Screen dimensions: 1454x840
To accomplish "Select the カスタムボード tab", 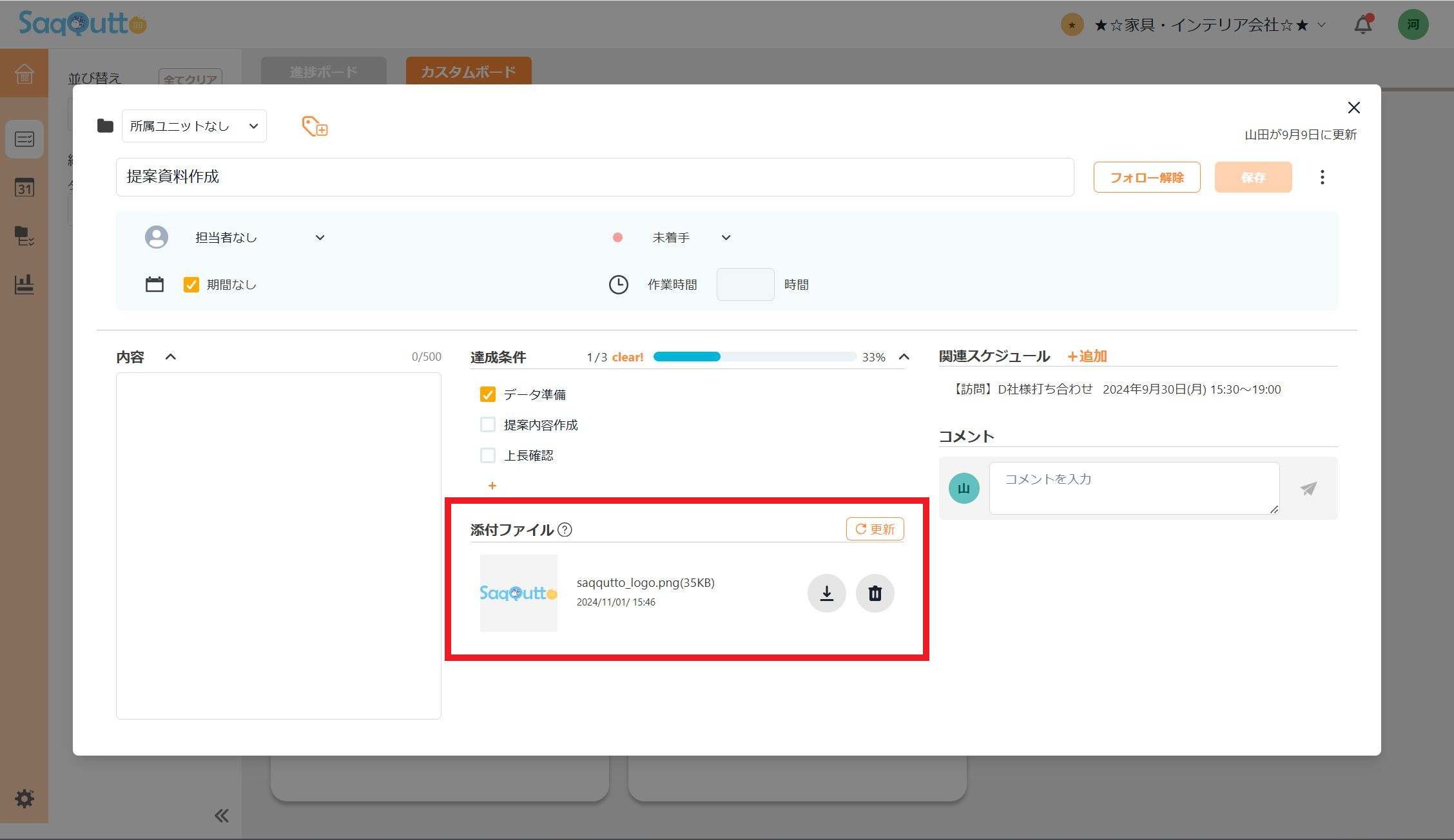I will coord(469,72).
